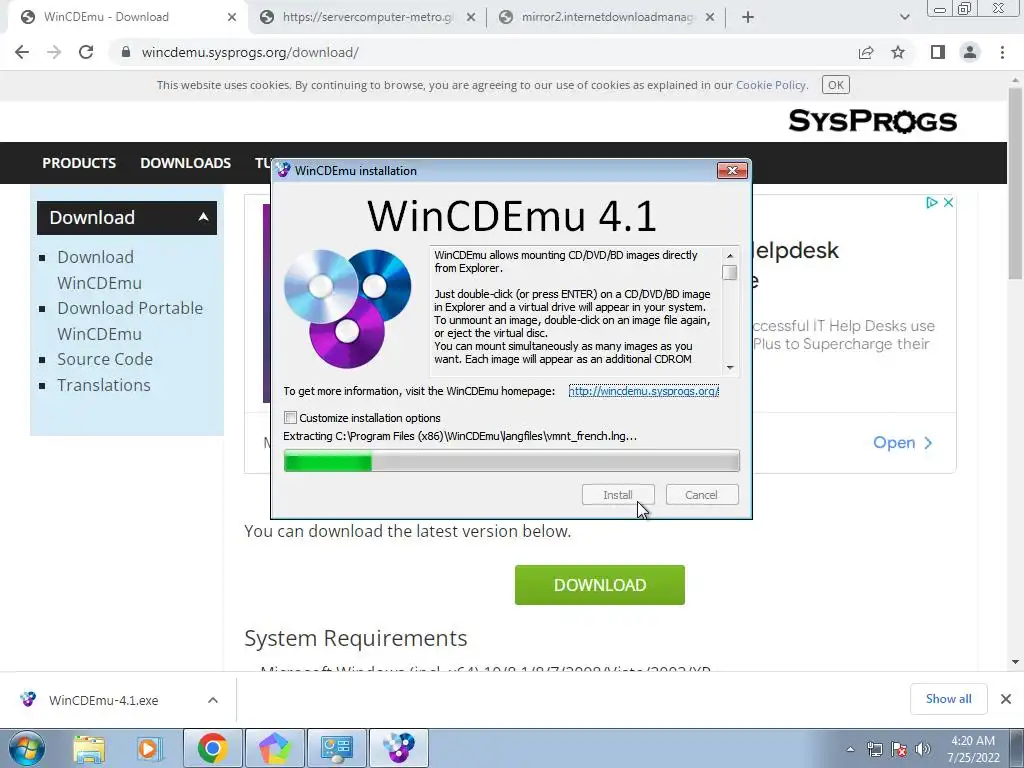1024x768 pixels.
Task: Open Download Portable WinCDEmu link
Action: 130,321
